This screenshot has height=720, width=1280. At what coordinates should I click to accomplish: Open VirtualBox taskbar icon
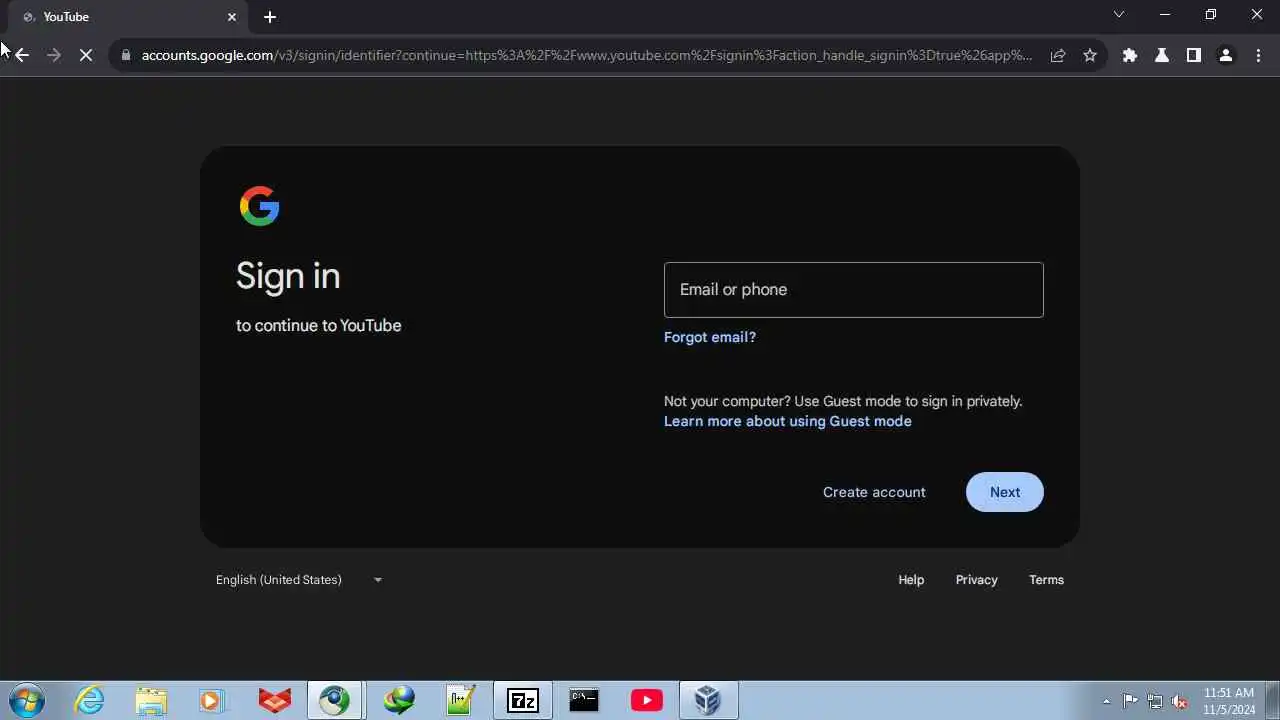click(708, 700)
